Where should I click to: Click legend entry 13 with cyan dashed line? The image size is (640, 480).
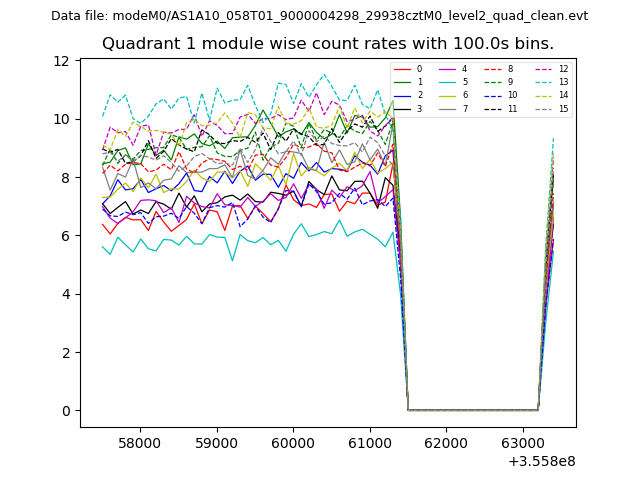(553, 82)
